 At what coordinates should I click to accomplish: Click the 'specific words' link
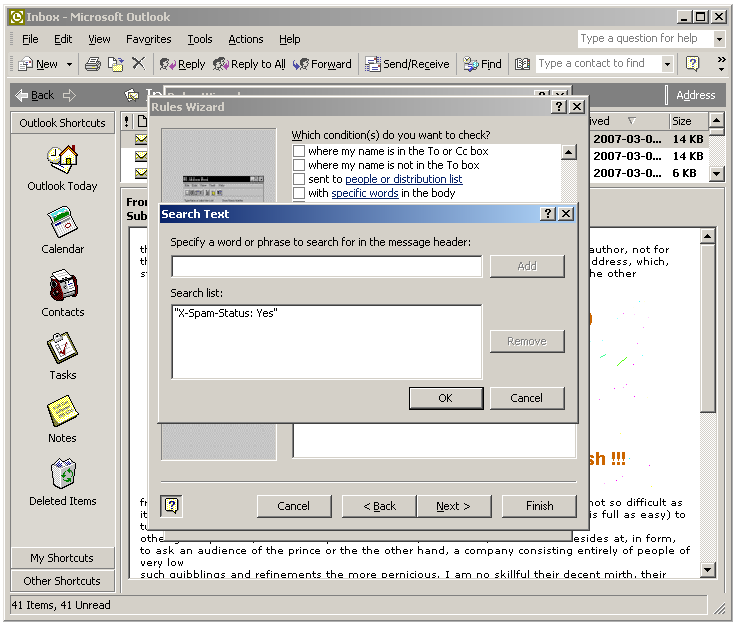pos(365,194)
